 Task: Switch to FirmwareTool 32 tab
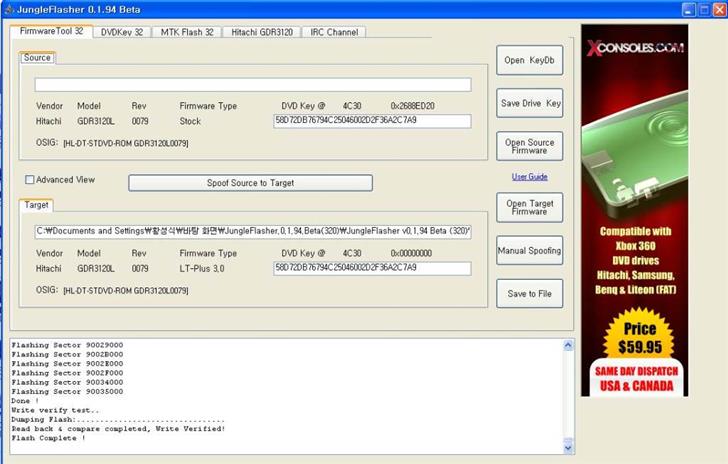(x=51, y=31)
